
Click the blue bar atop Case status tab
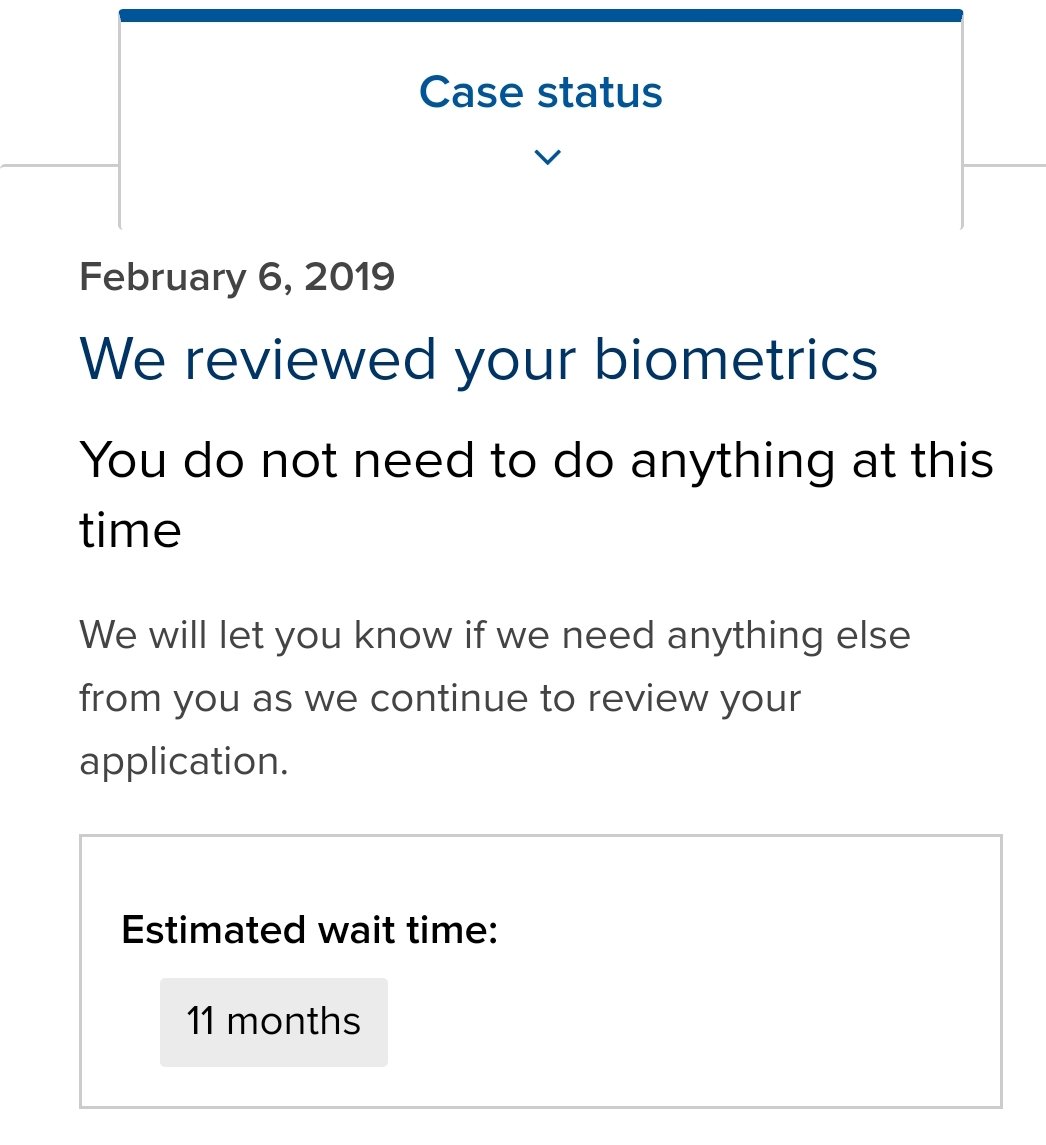541,15
